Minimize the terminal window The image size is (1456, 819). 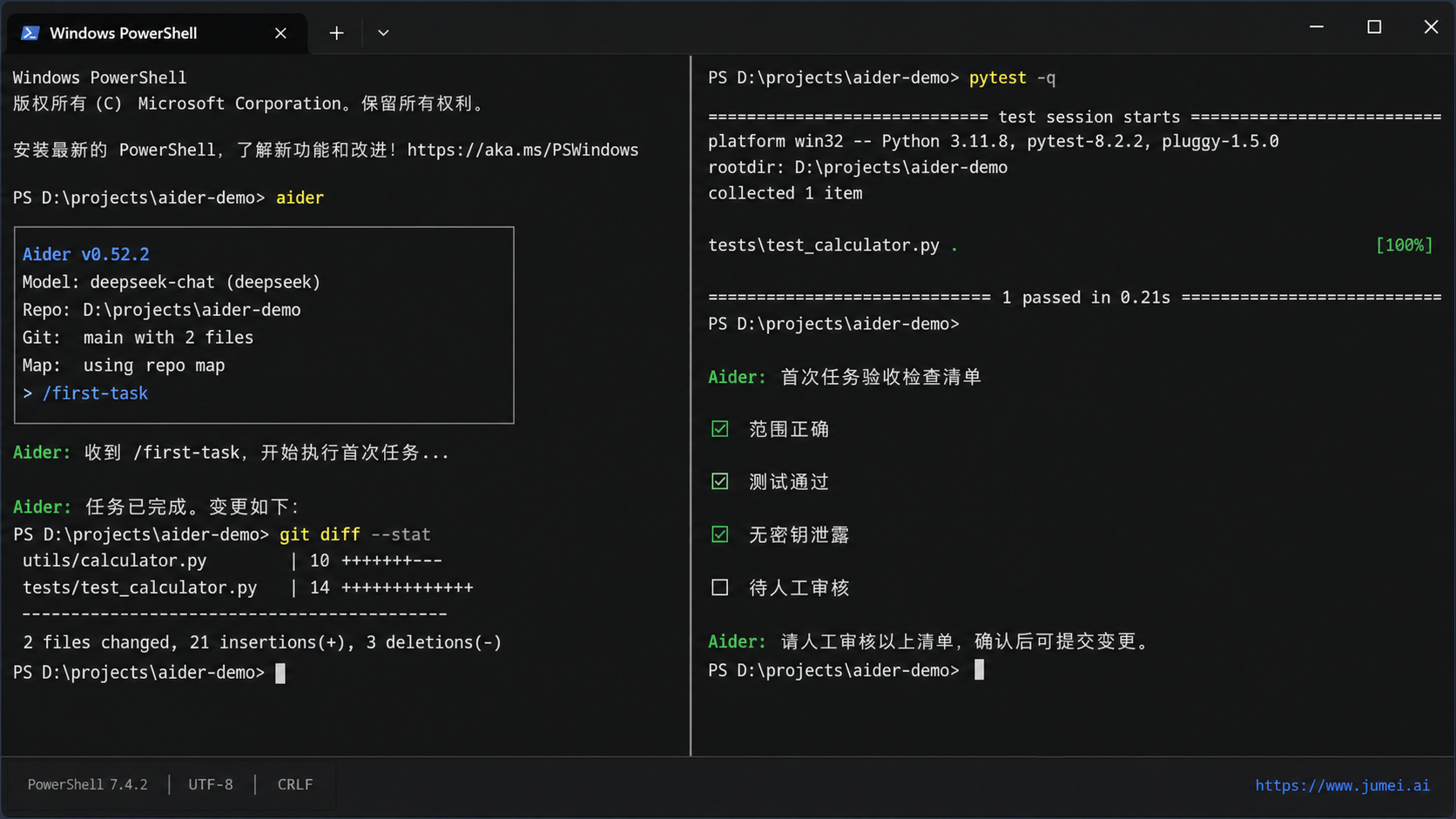point(1317,27)
